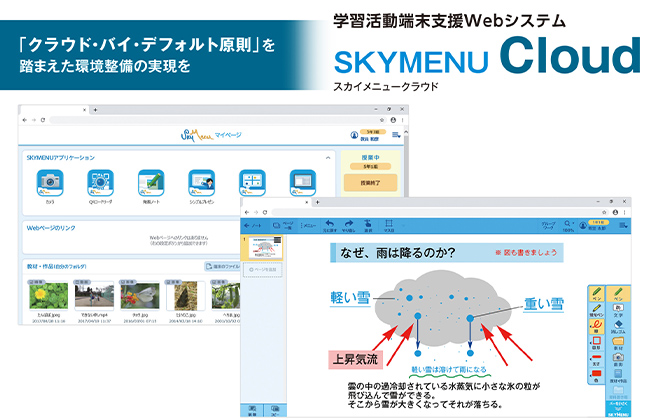Open the red 色 color swatch
The width and height of the screenshot is (650, 420).
(x=596, y=376)
